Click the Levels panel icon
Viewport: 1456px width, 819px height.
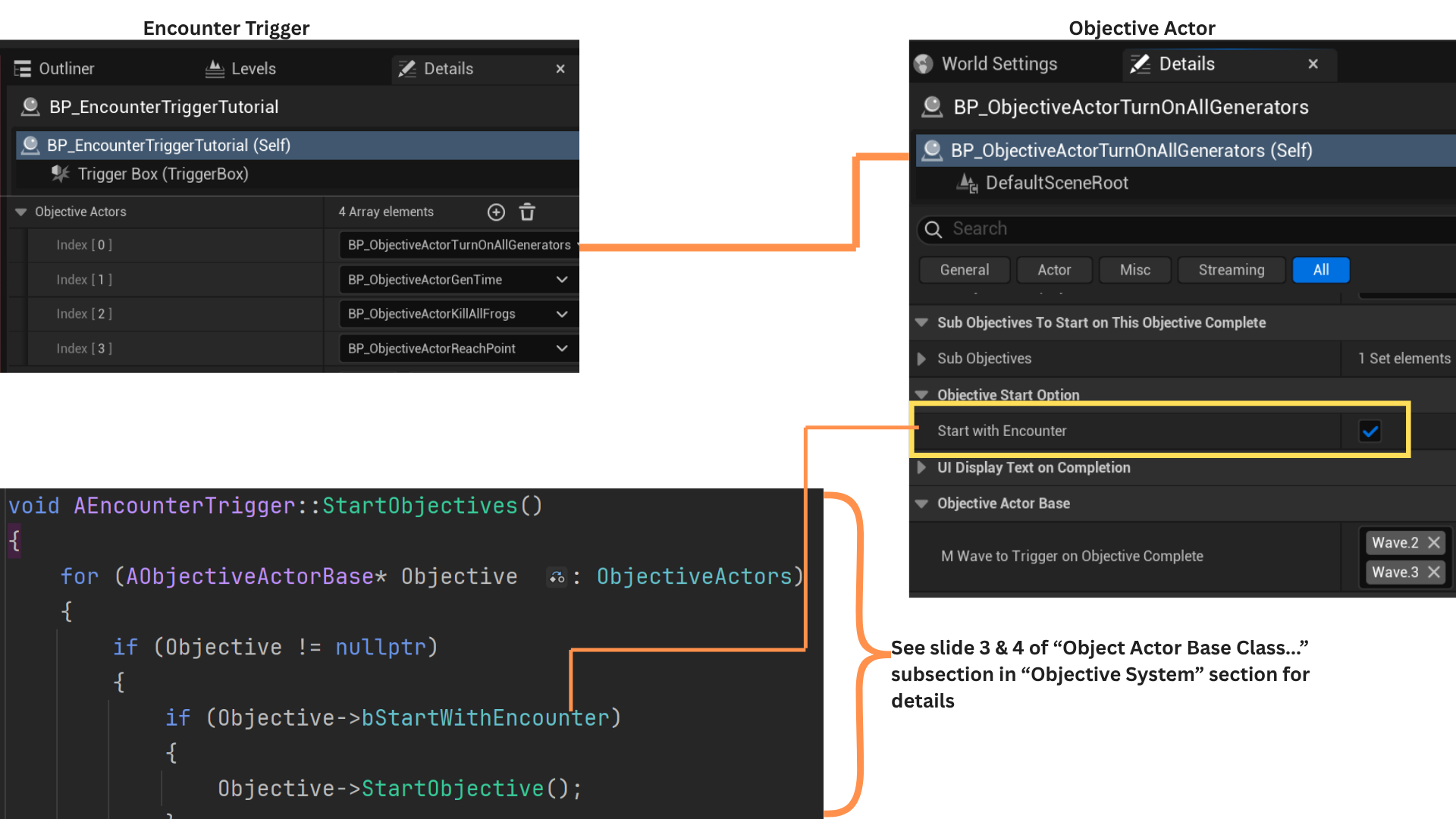coord(215,69)
